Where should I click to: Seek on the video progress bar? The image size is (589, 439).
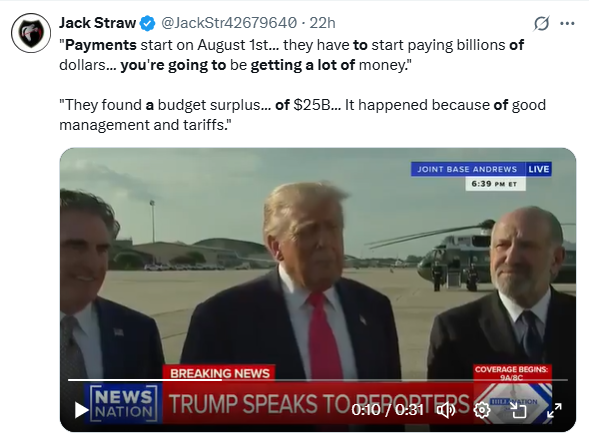pos(317,380)
